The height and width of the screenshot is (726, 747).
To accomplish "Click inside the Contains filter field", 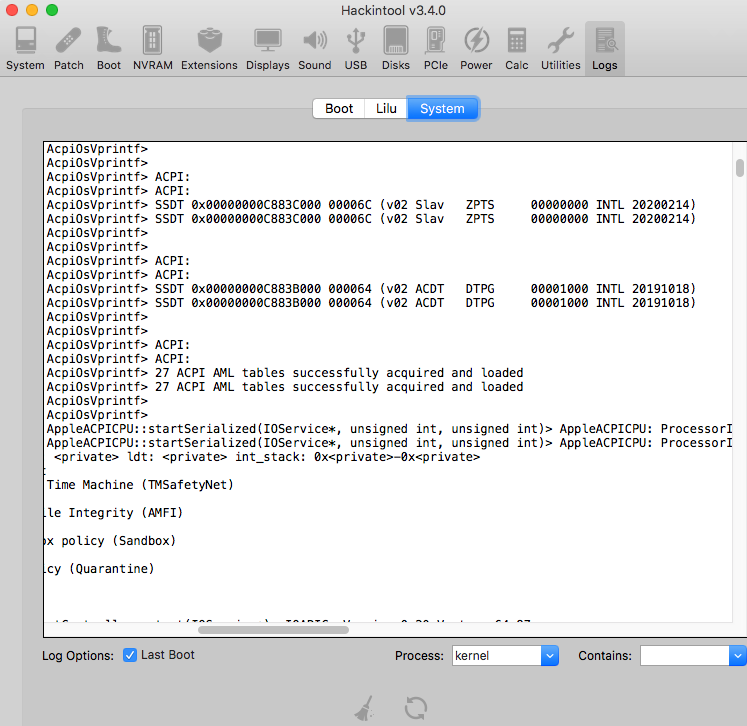I will 685,656.
